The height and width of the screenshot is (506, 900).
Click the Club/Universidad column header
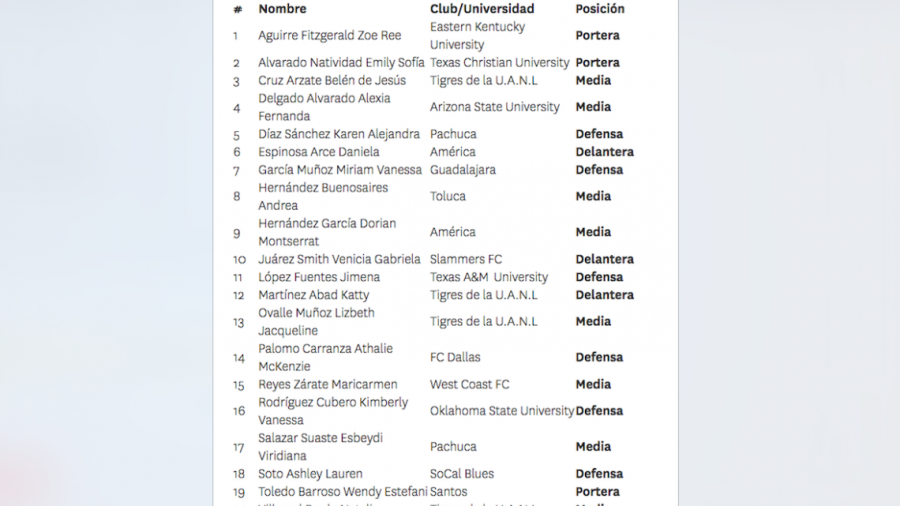point(475,9)
